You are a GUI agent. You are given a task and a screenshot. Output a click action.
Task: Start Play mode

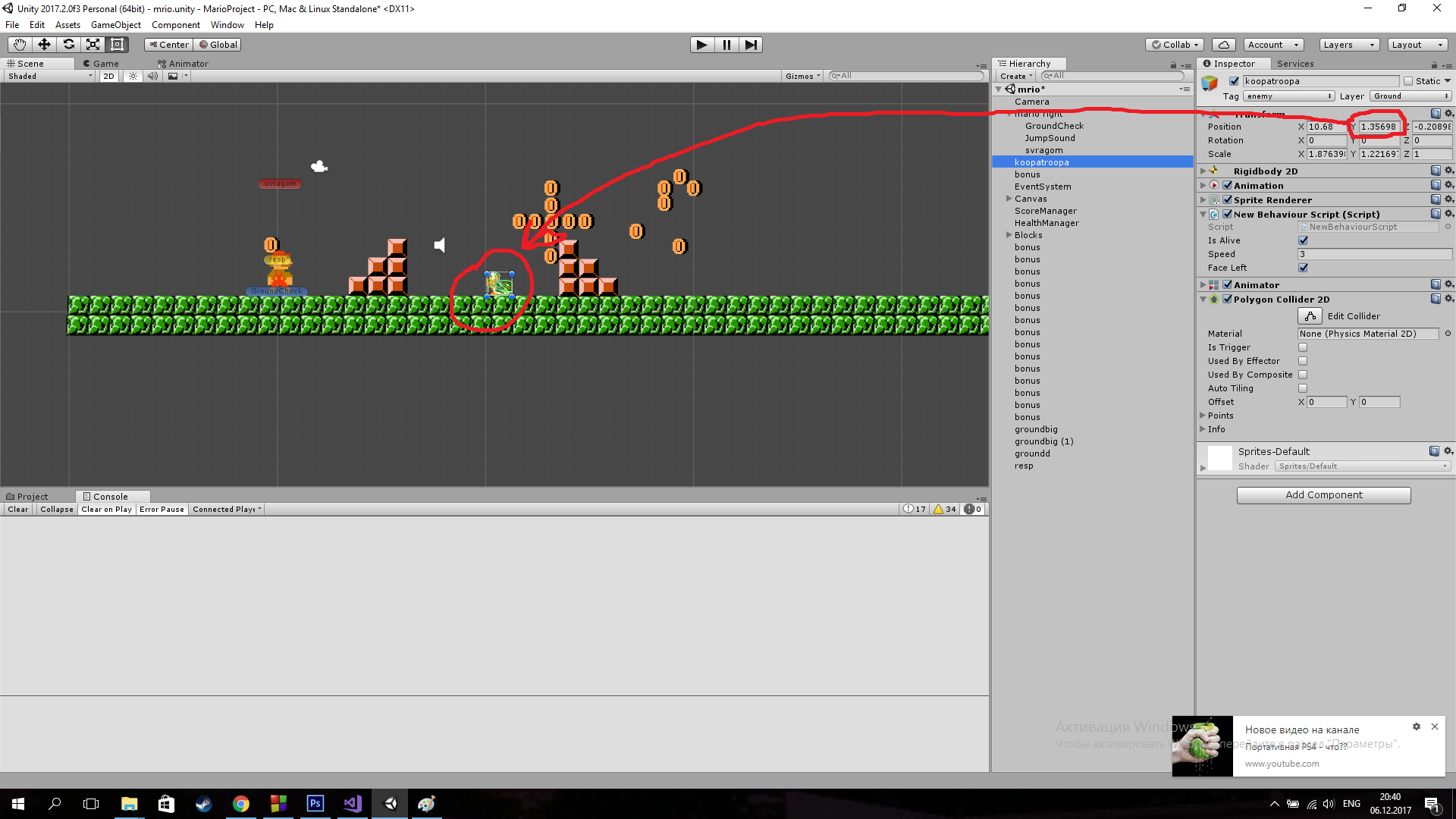pyautogui.click(x=702, y=45)
